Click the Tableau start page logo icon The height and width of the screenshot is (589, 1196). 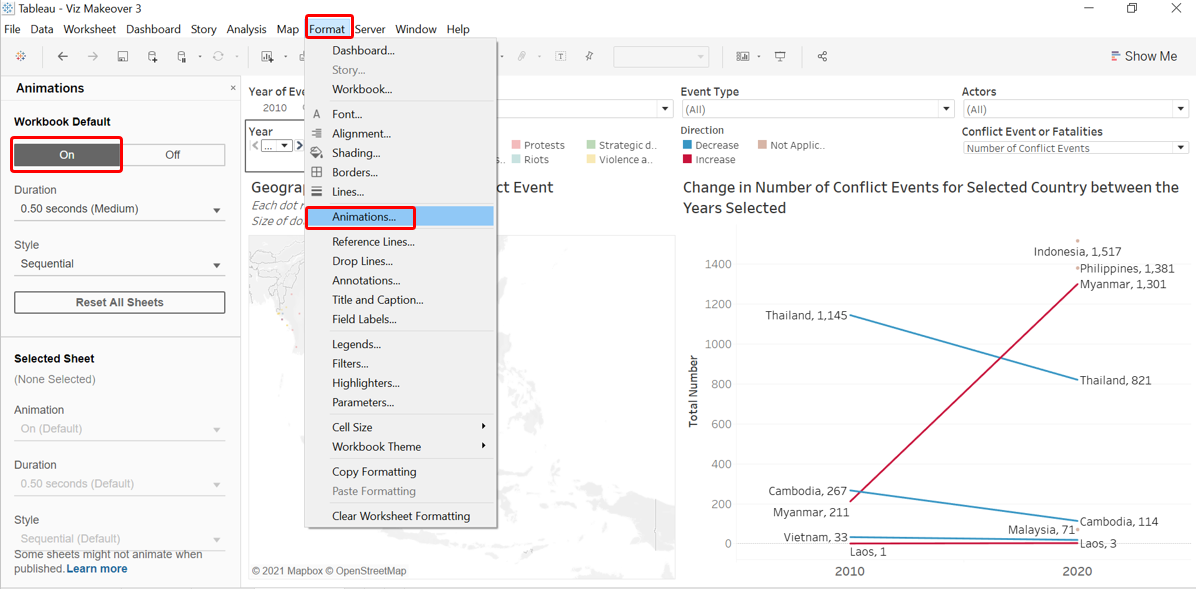20,57
